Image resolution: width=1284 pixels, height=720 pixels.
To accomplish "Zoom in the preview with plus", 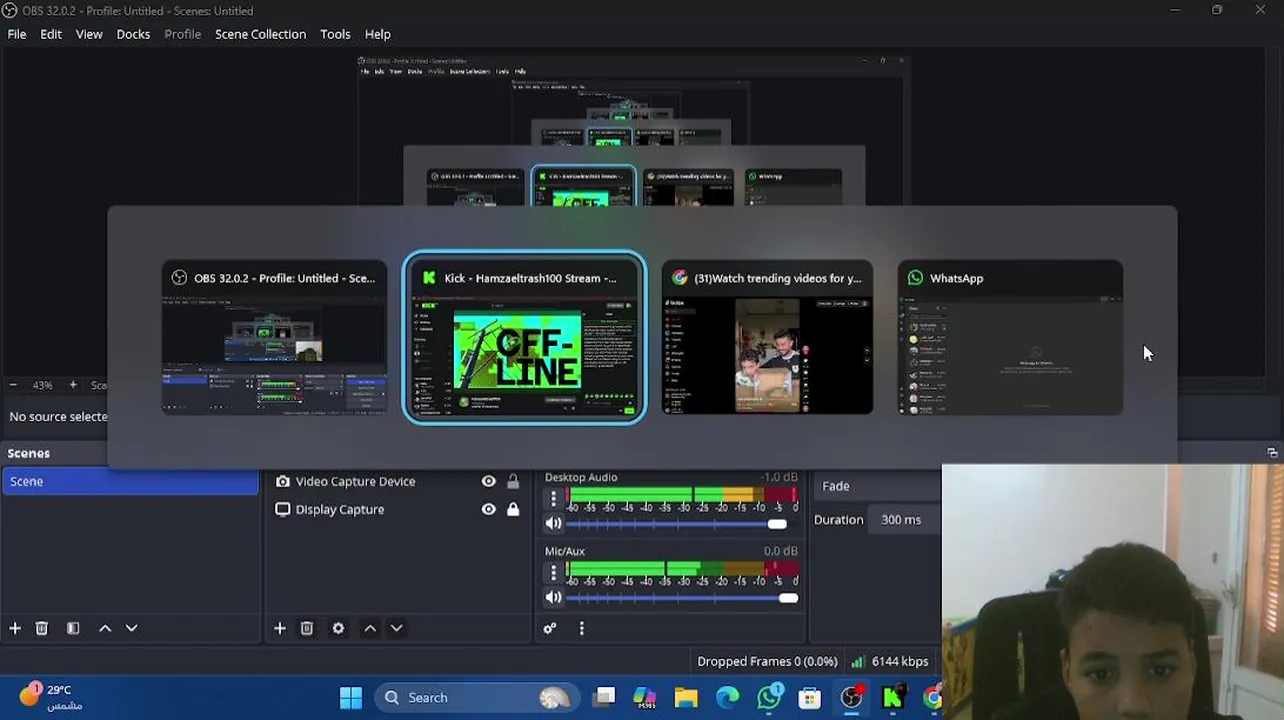I will (x=72, y=385).
